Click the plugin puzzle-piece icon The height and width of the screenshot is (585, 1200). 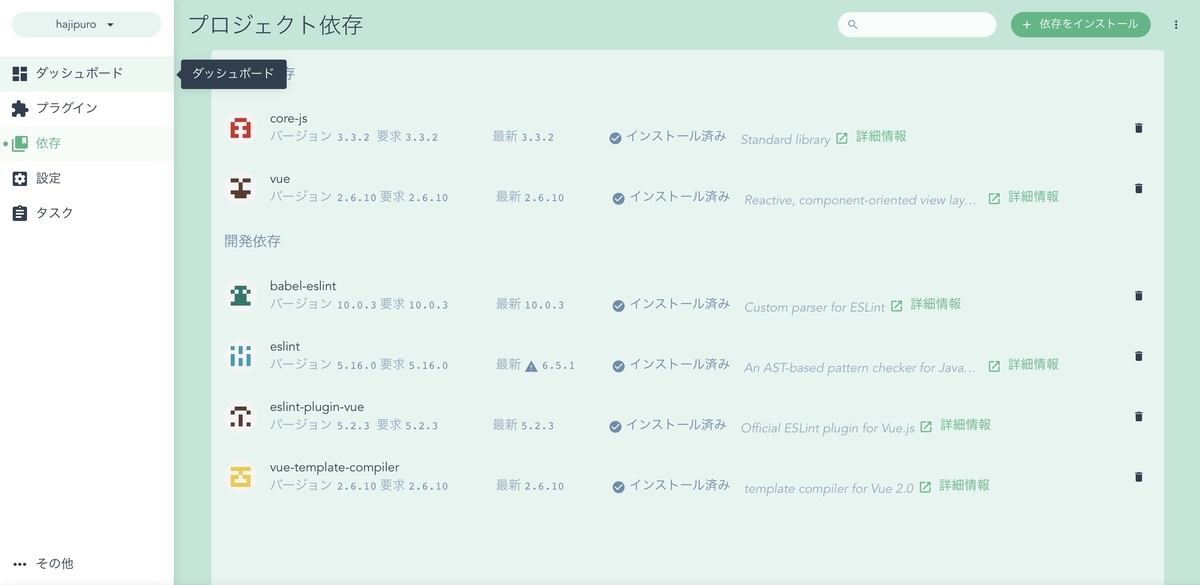coord(20,108)
